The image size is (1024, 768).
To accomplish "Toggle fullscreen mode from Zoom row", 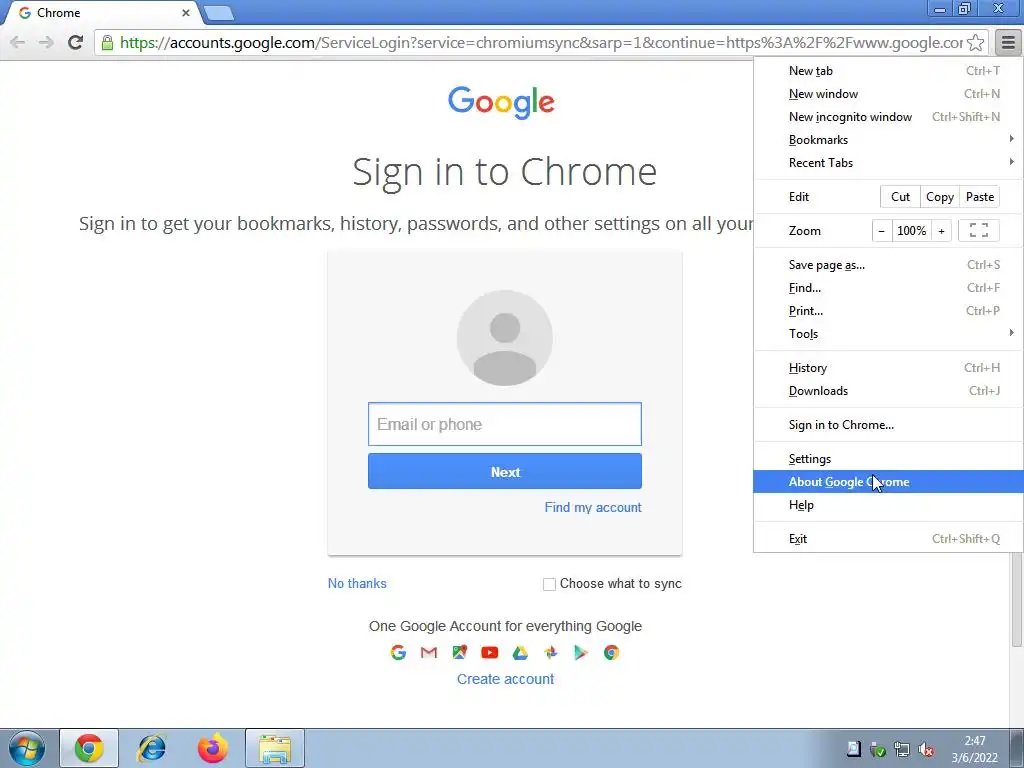I will coord(978,231).
